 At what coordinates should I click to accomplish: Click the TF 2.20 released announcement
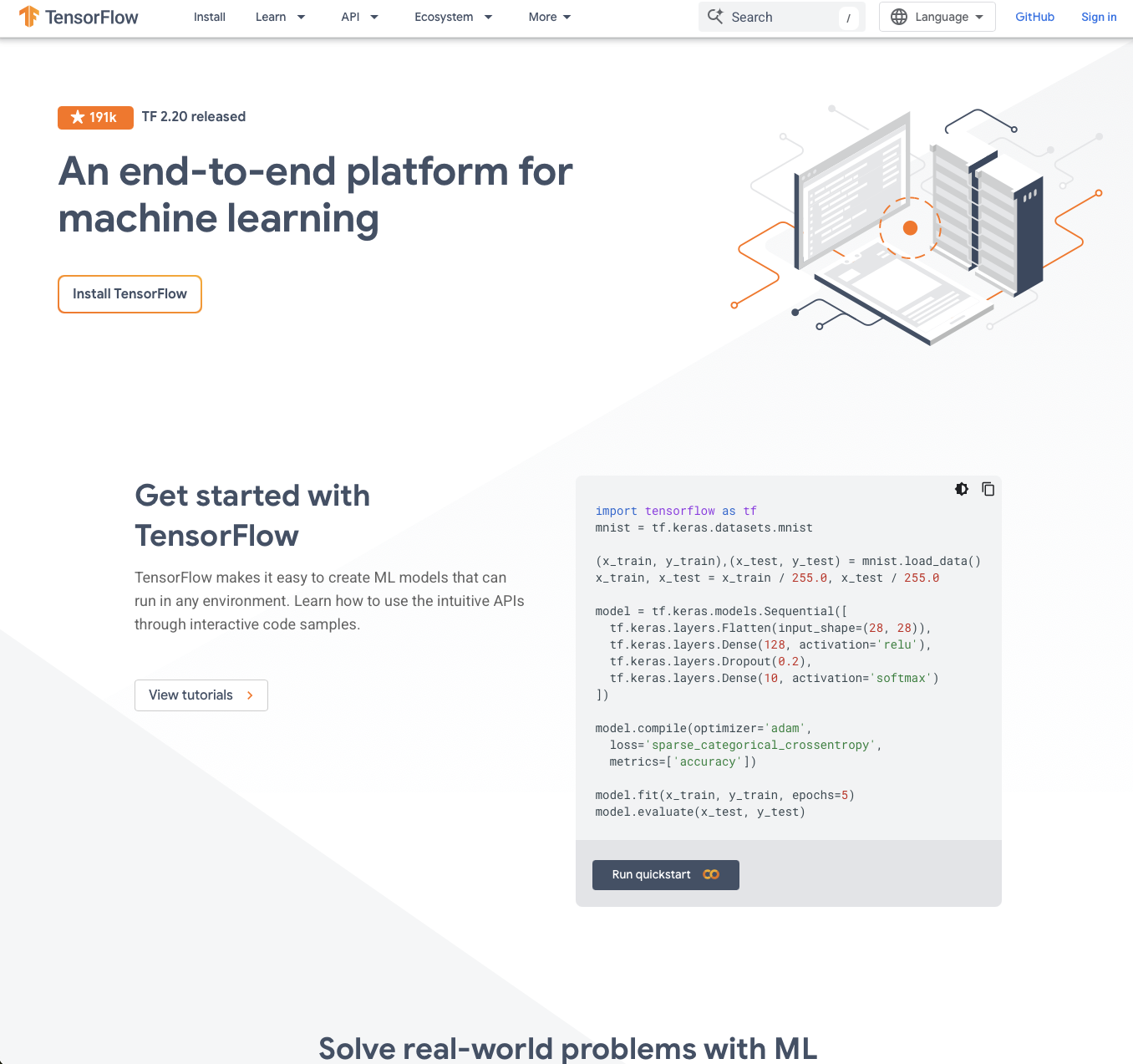[x=194, y=117]
